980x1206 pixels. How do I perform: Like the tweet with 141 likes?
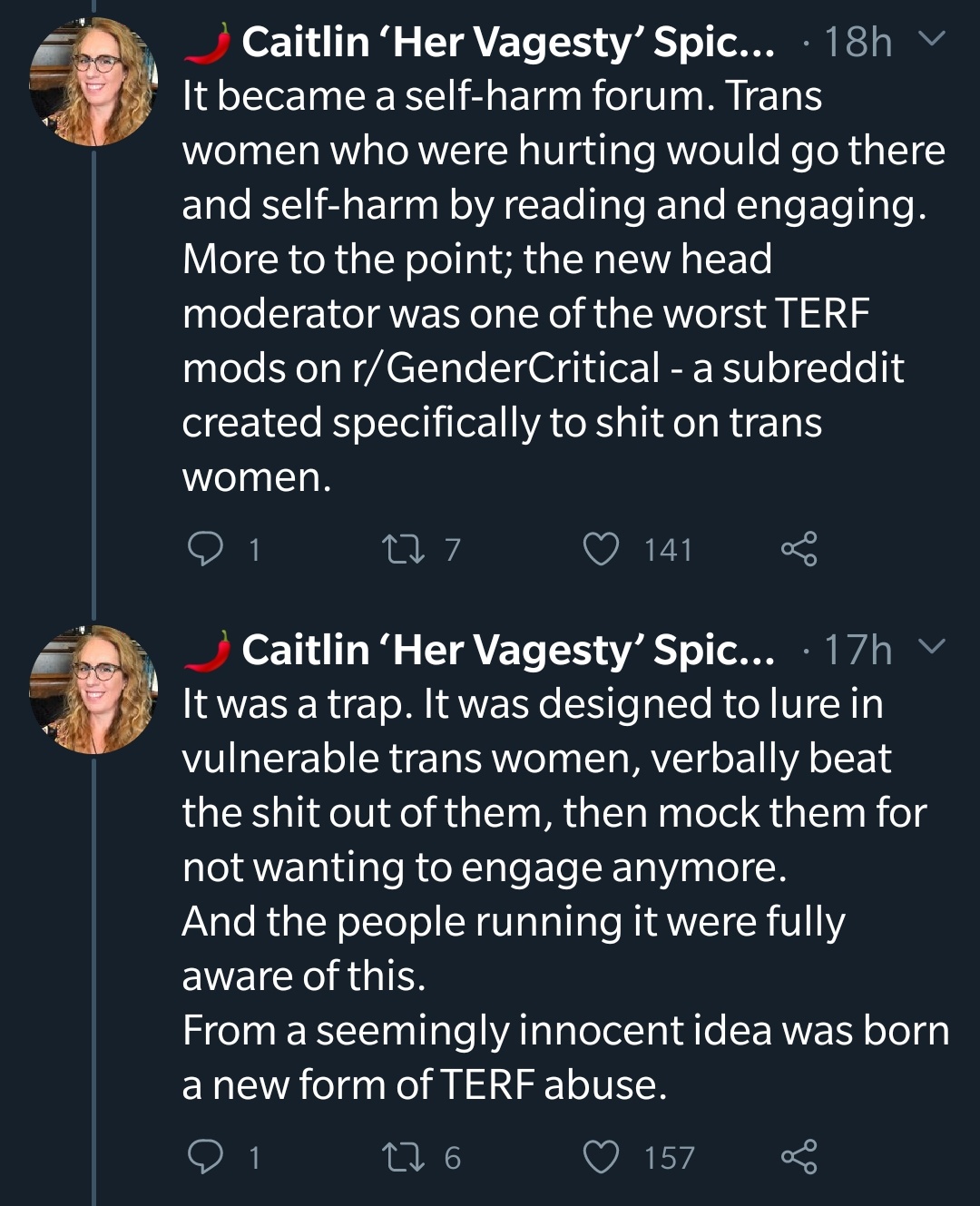601,549
